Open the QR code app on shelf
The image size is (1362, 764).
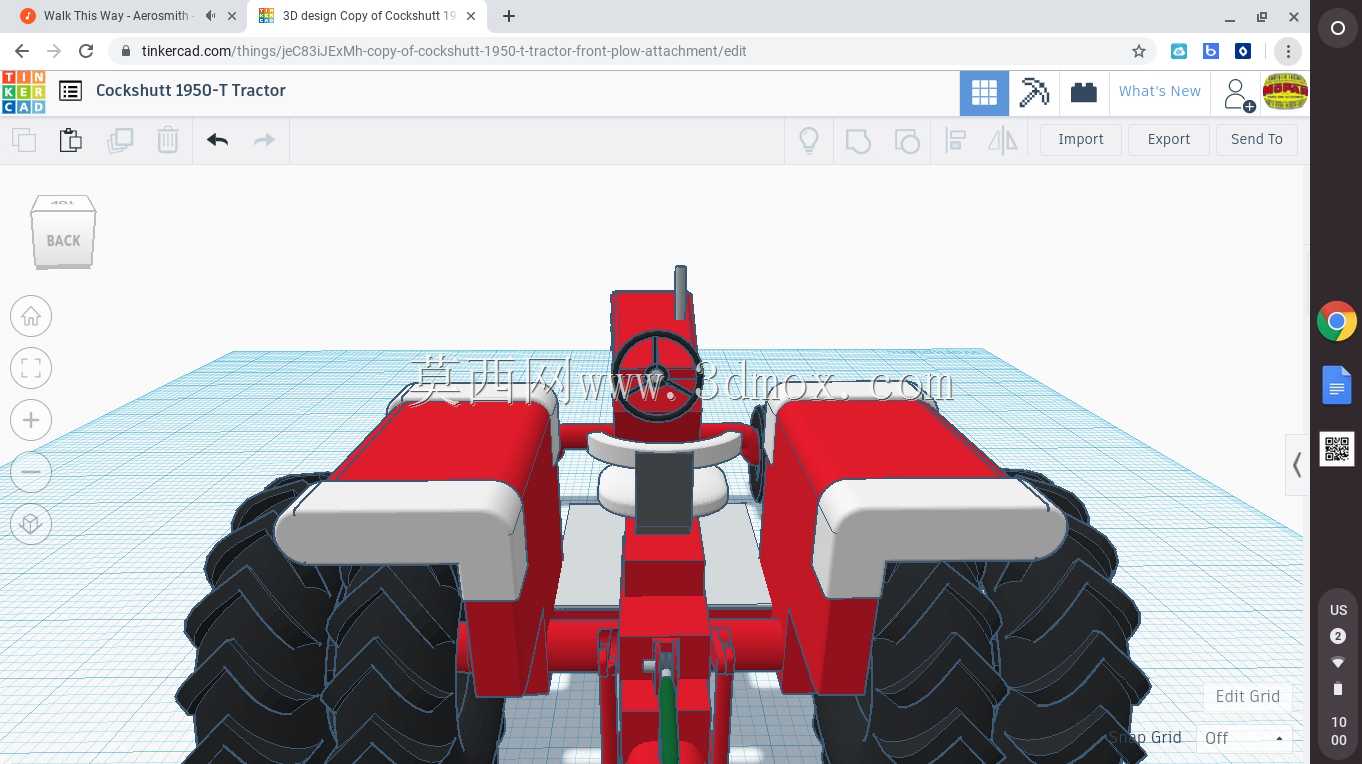(1337, 449)
